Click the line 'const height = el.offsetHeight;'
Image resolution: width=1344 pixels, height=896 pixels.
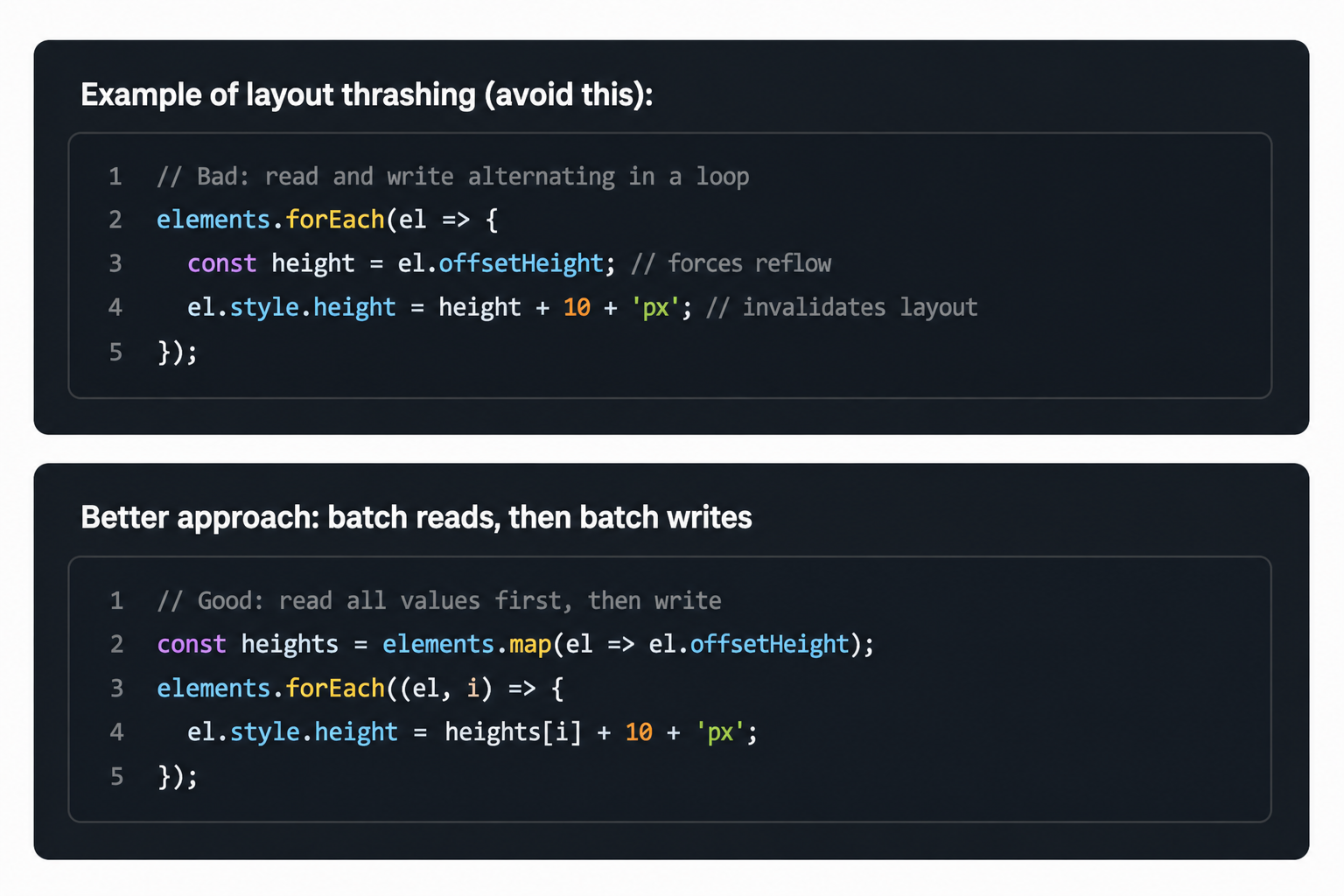point(402,263)
